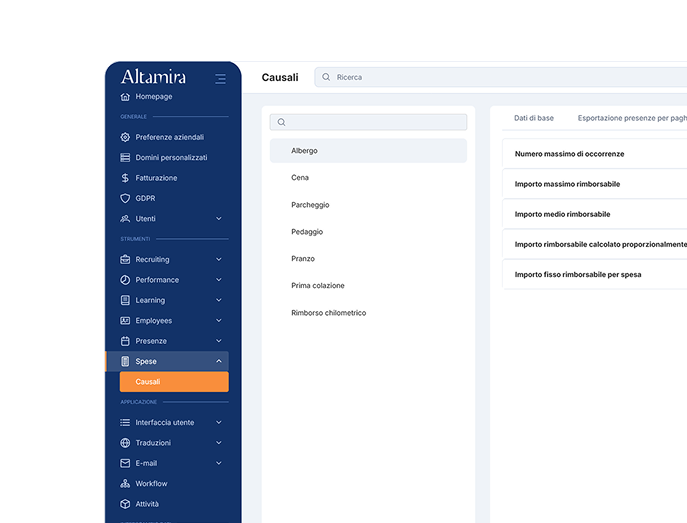Viewport: 687px width, 523px height.
Task: Click the Homepage house icon
Action: 125,97
